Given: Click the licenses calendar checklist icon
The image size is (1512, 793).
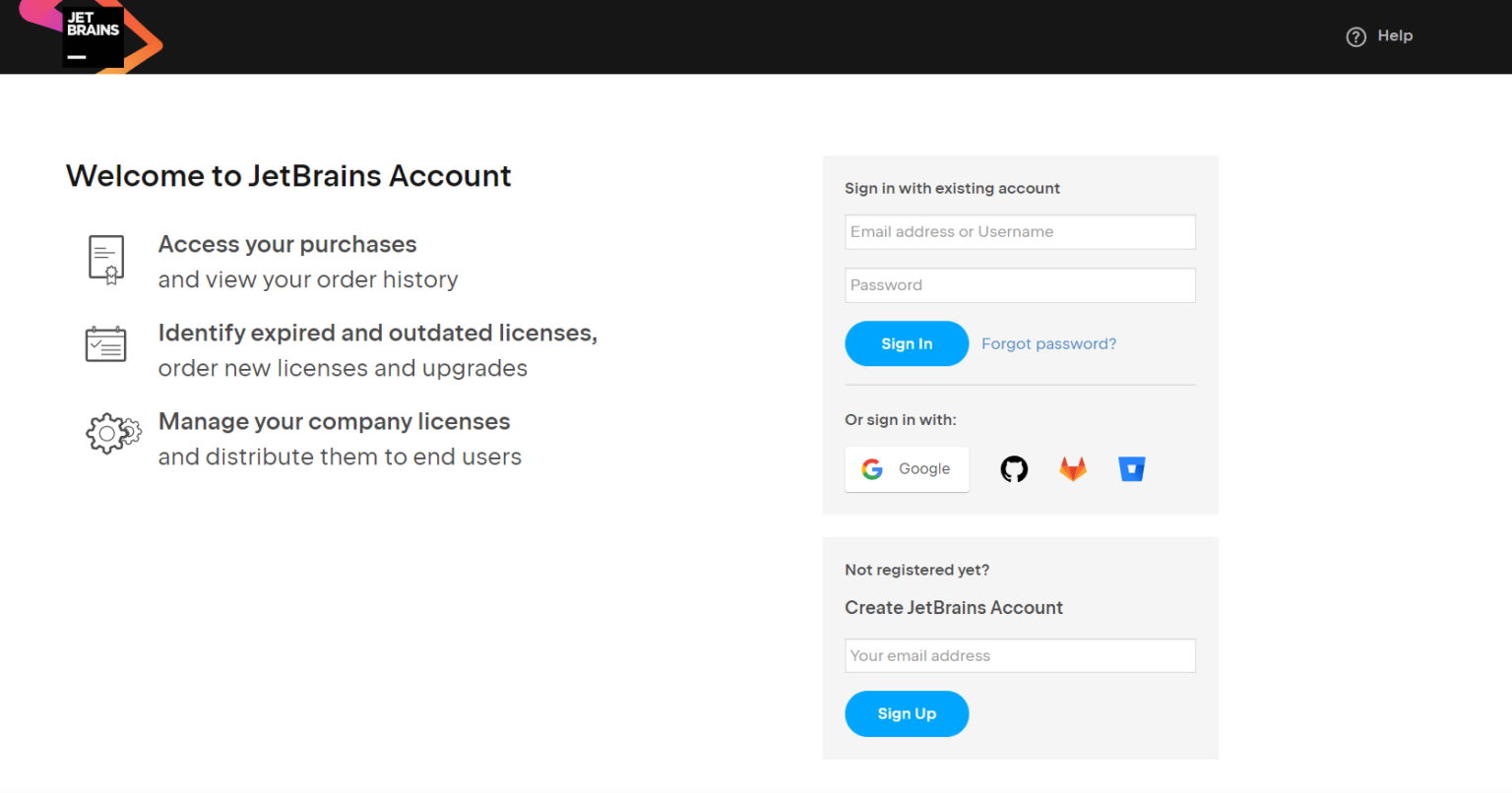Looking at the screenshot, I should (x=106, y=344).
